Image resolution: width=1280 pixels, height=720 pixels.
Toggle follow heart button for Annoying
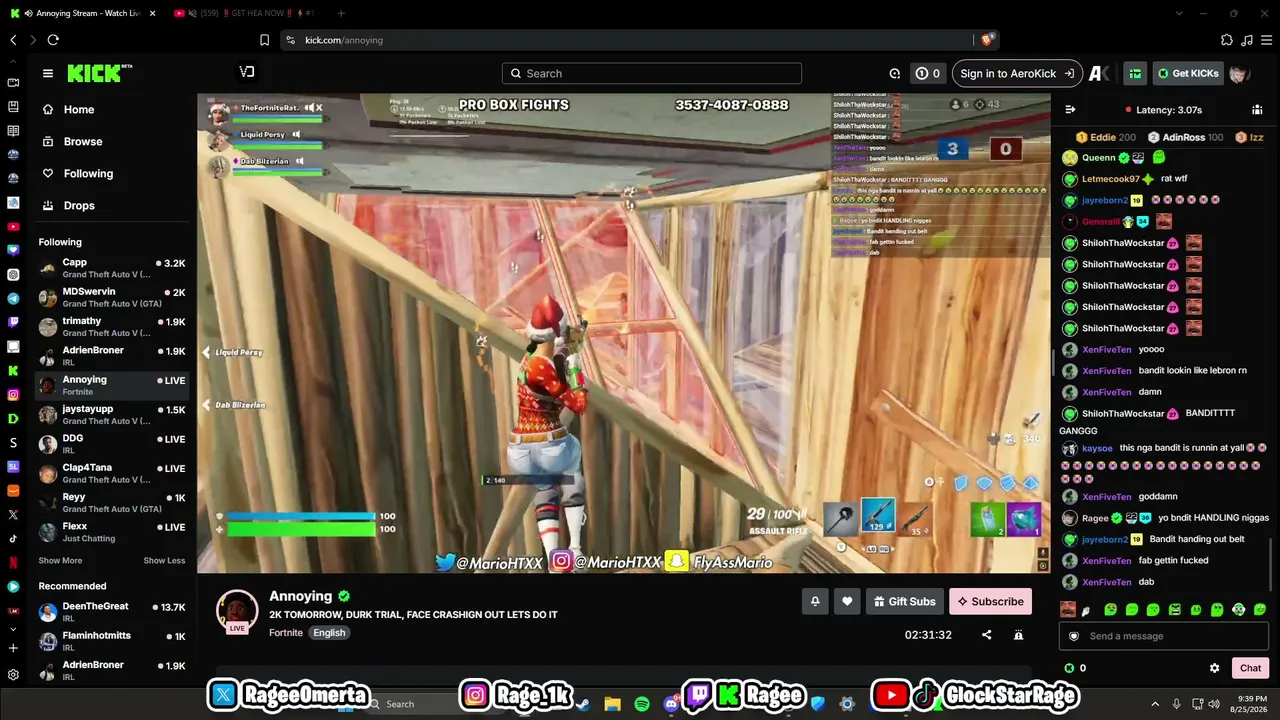click(847, 601)
